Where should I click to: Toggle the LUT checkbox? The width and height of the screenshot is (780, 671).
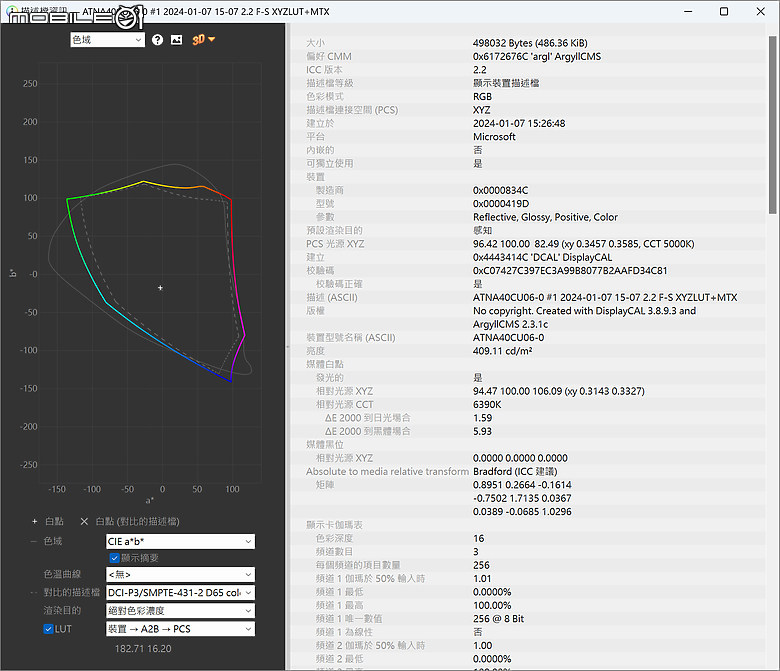pos(48,629)
